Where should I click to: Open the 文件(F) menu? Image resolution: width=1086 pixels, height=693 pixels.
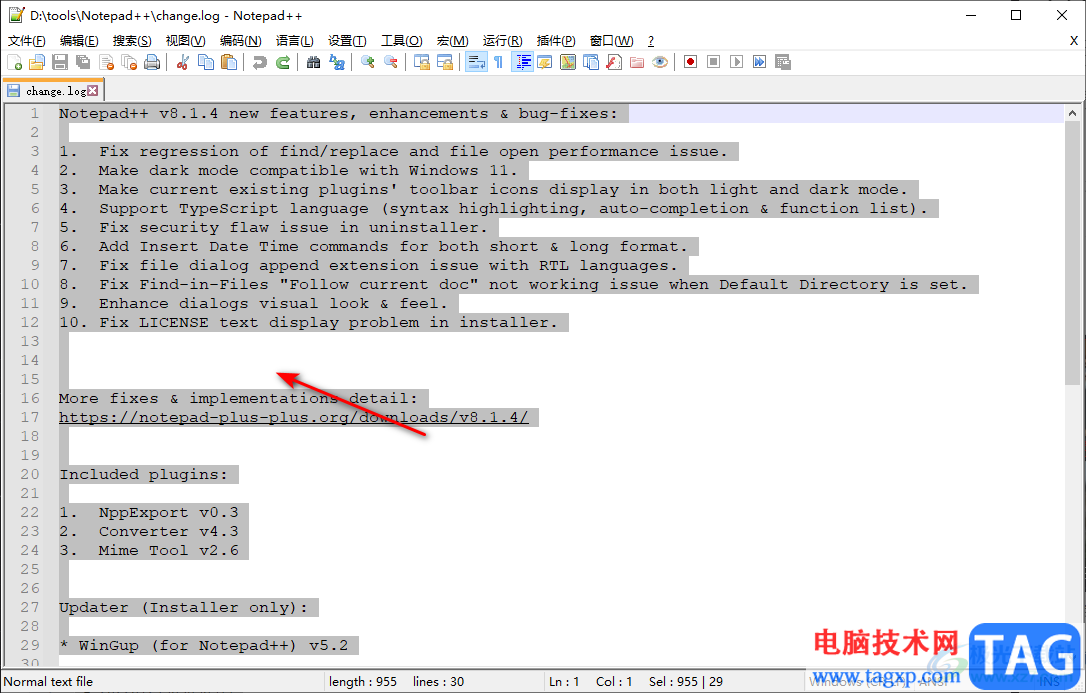27,41
